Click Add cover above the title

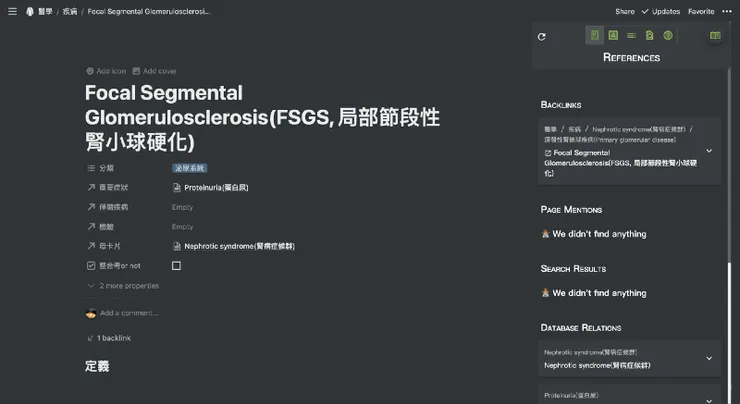pos(155,71)
